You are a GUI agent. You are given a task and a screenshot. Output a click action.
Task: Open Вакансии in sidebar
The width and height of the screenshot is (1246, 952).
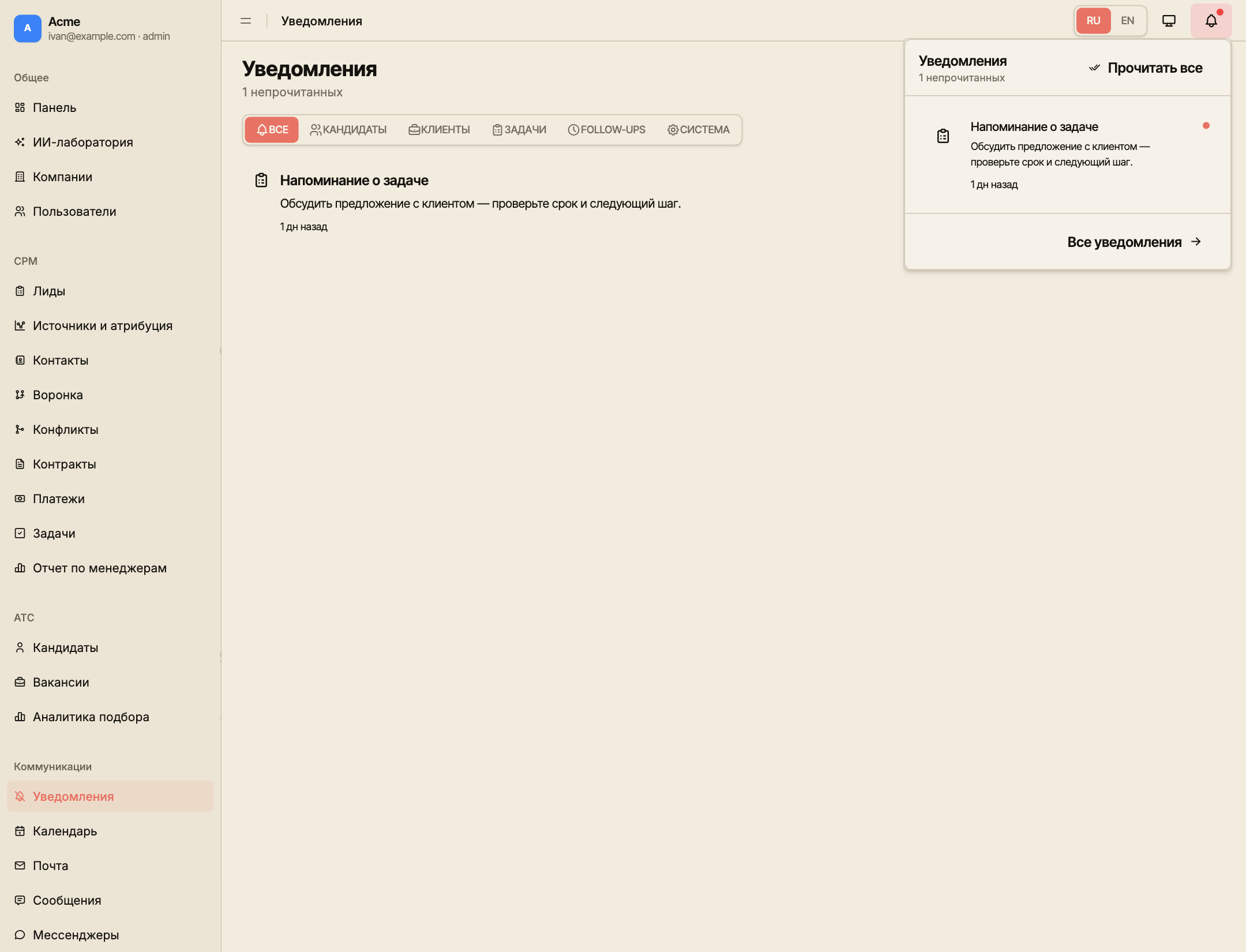(x=110, y=682)
